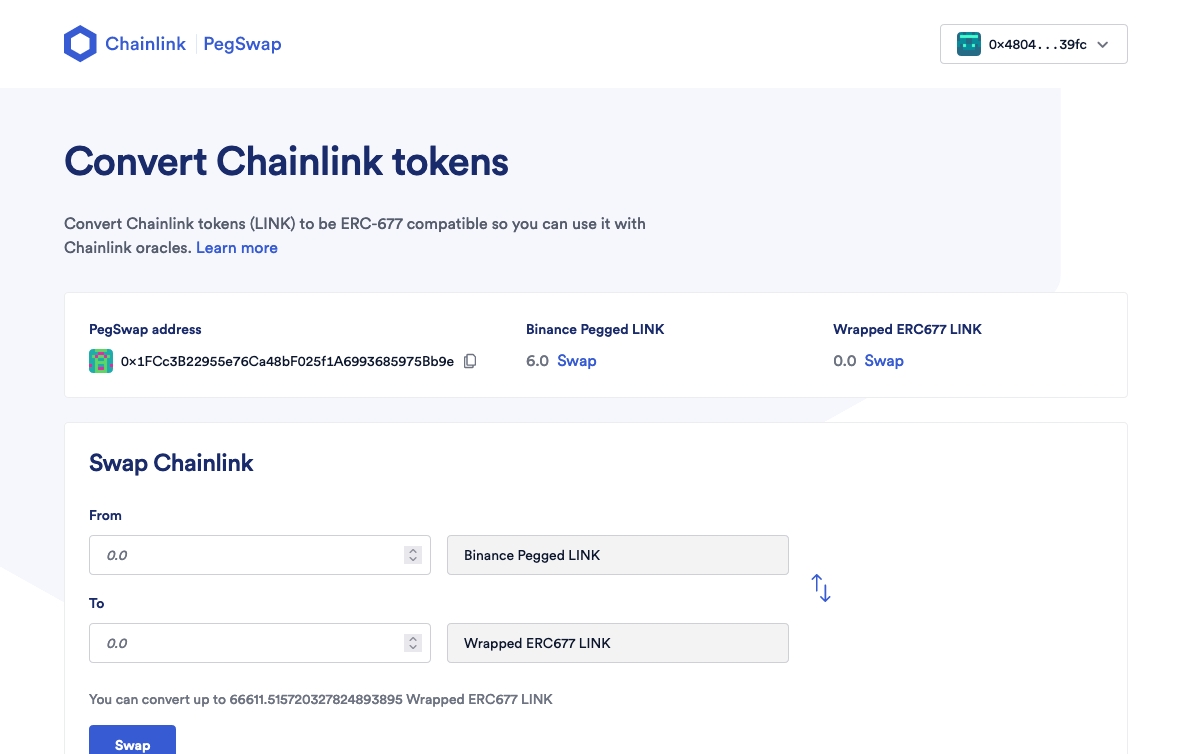Select the PegSwap contract address text

tap(288, 361)
